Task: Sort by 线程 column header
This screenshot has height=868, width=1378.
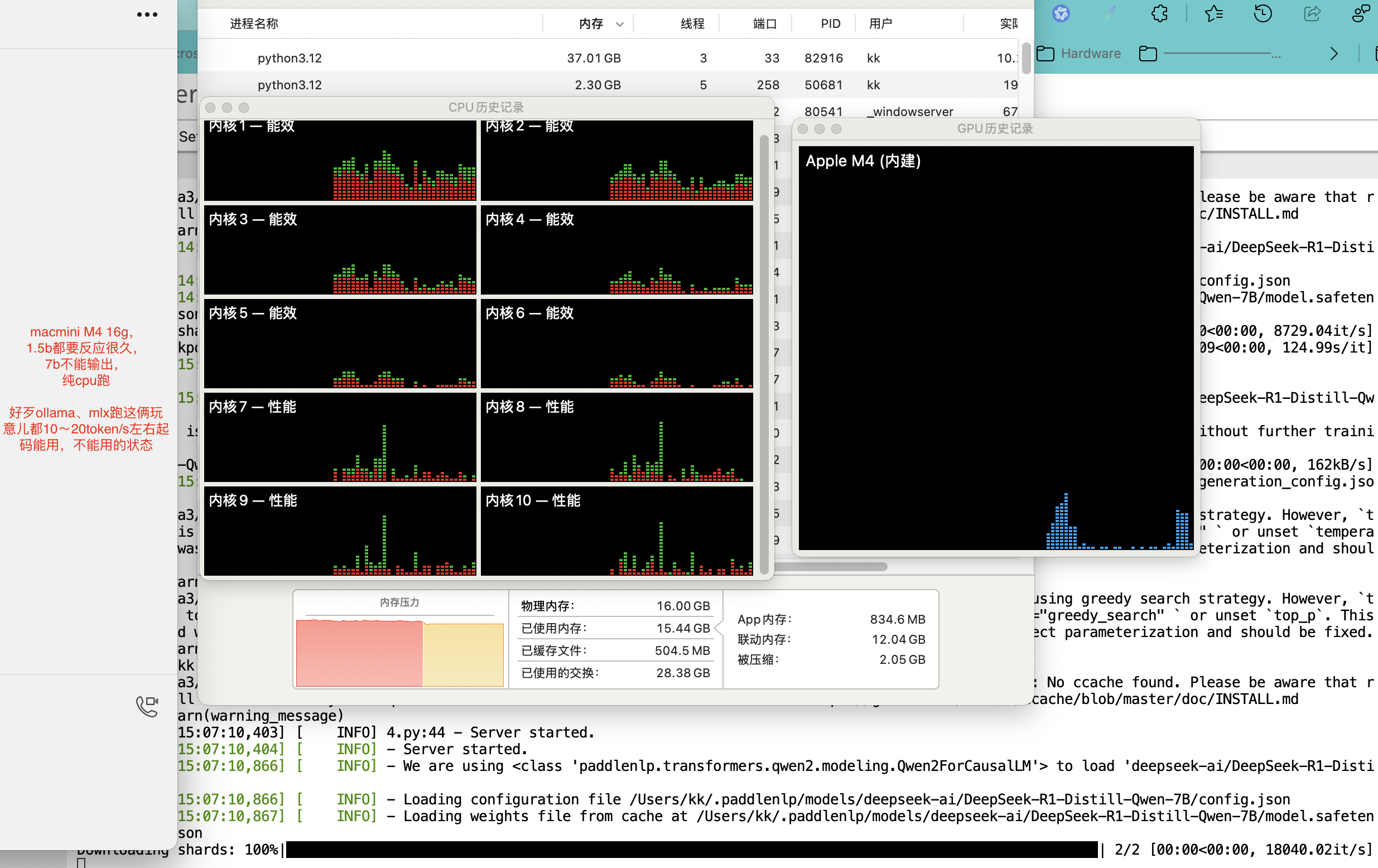Action: coord(692,23)
